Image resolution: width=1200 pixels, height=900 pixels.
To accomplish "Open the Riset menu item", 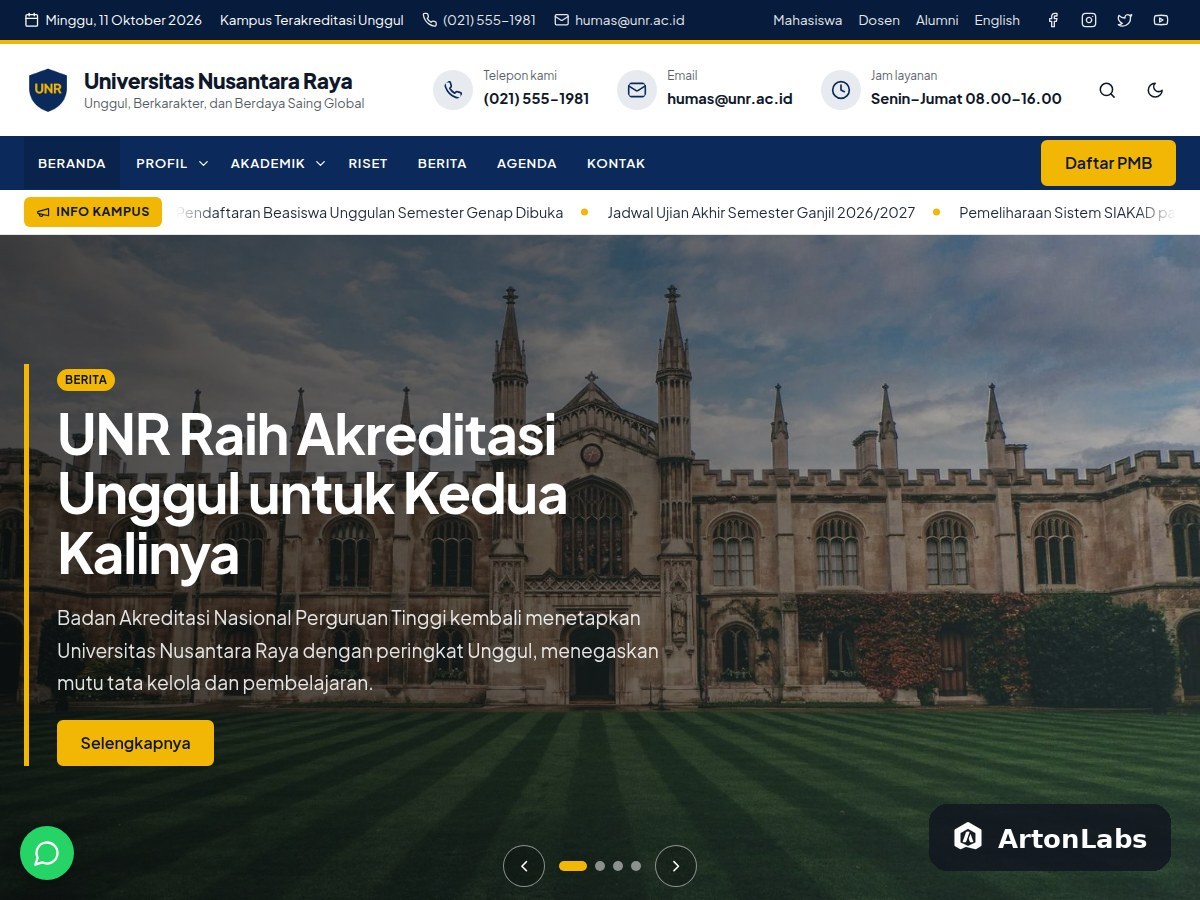I will [x=368, y=163].
